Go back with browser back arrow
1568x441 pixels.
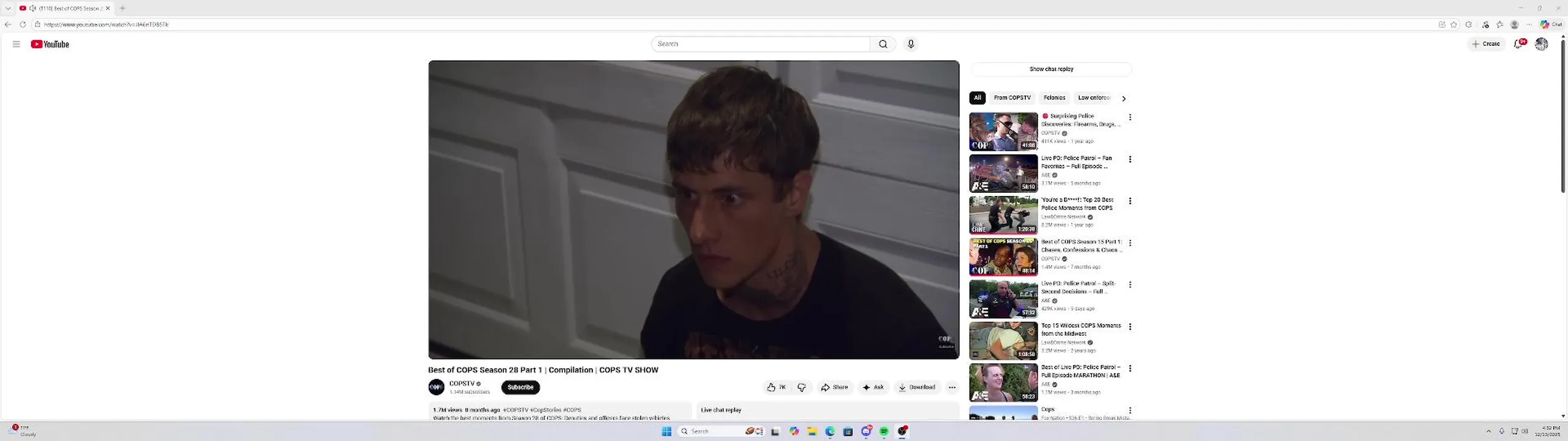pyautogui.click(x=8, y=24)
